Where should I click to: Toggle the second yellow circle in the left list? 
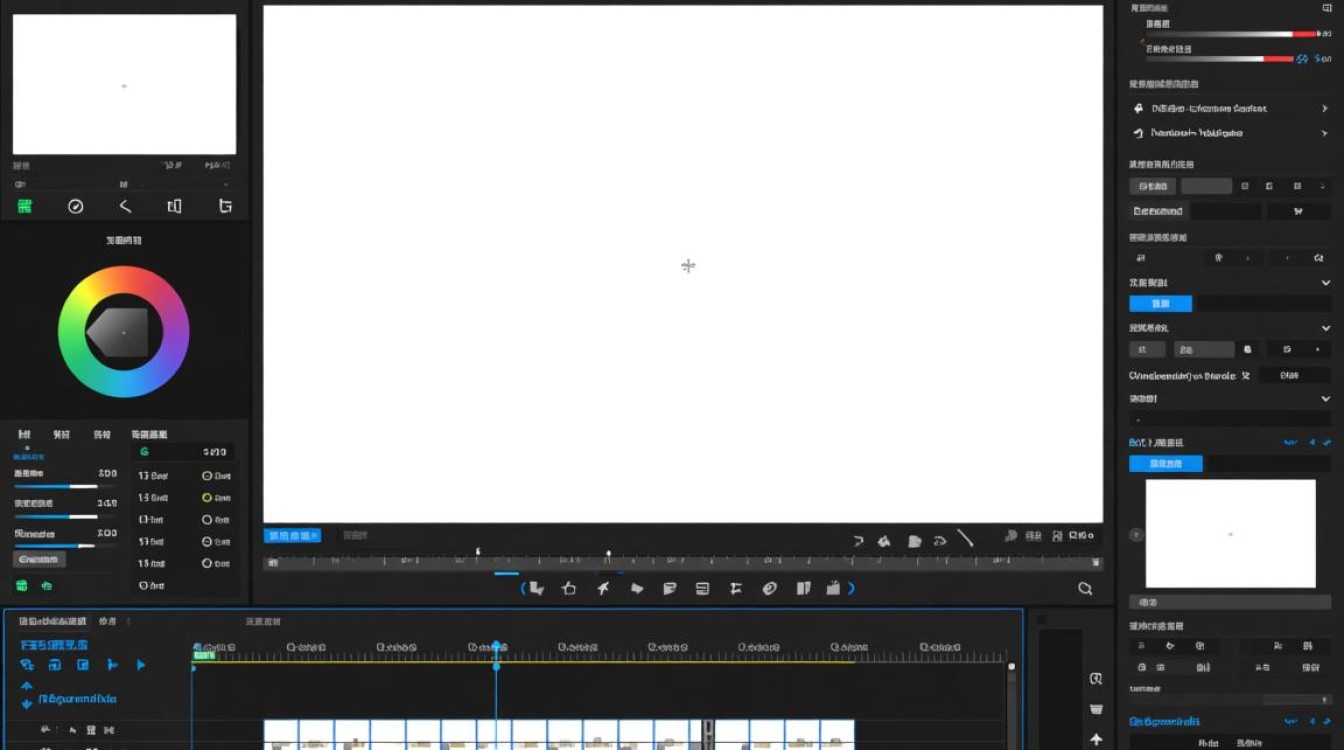[x=207, y=498]
